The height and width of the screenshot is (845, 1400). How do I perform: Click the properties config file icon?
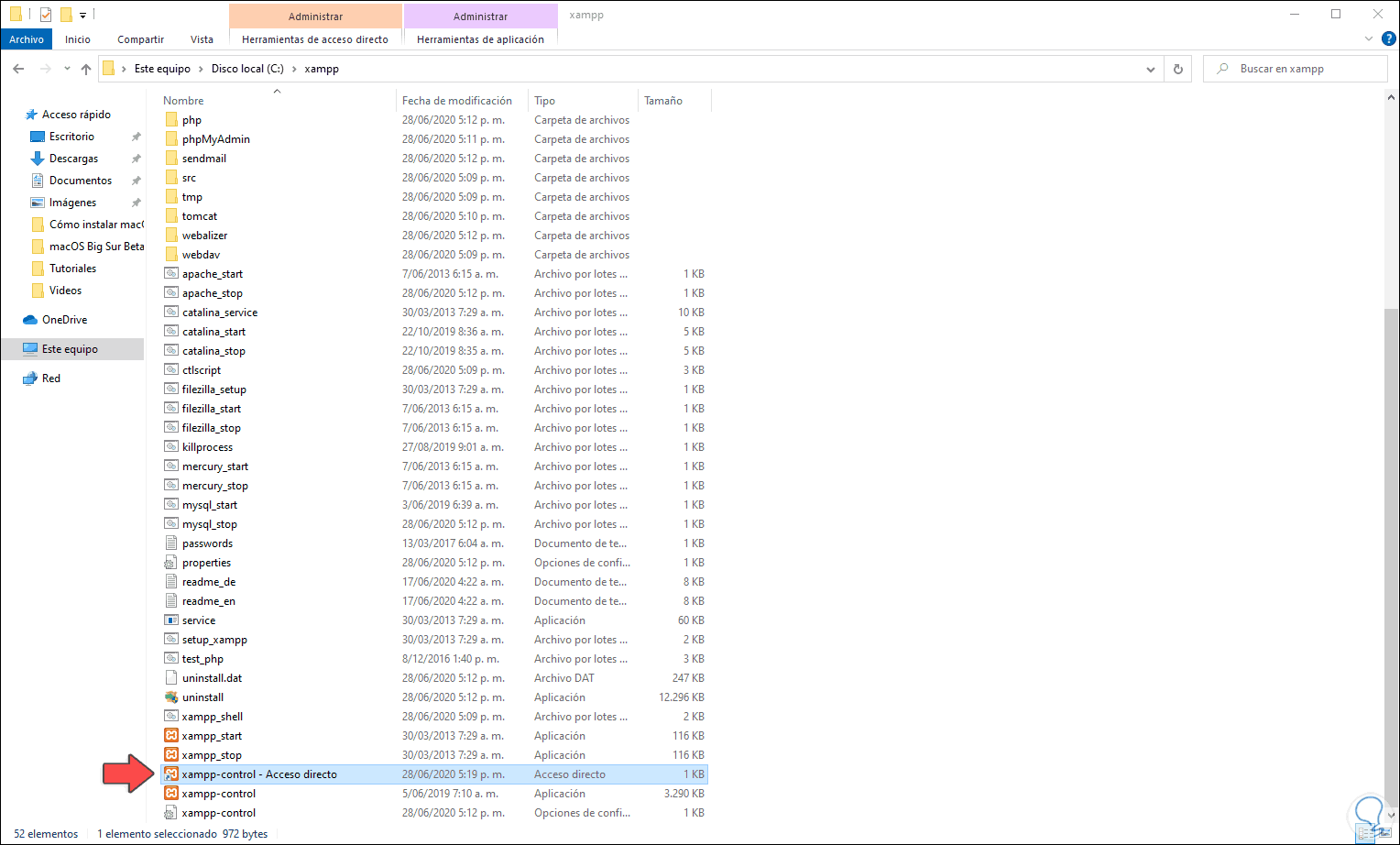[x=171, y=563]
